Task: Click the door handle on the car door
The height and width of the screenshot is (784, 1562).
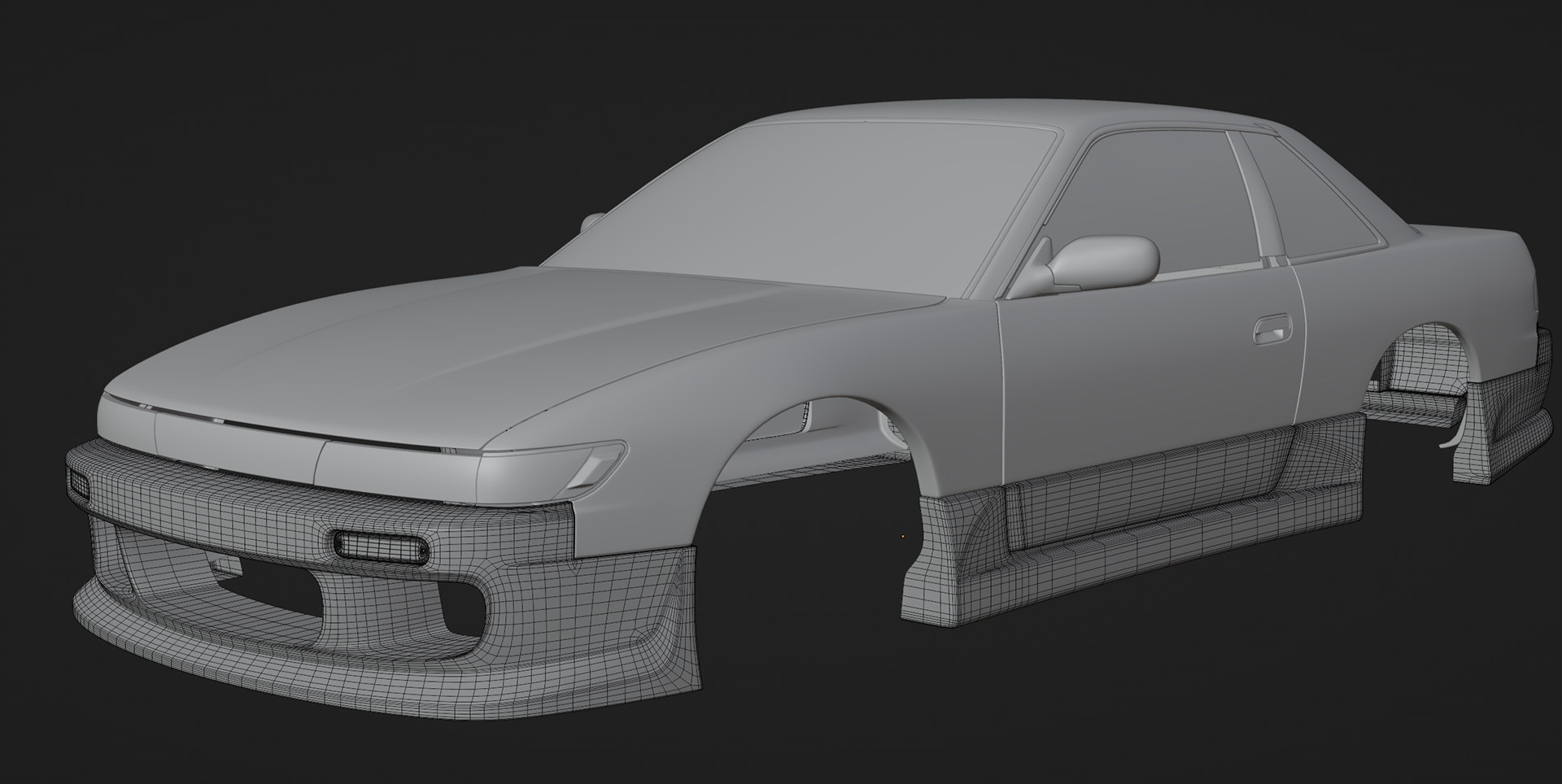Action: coord(1272,330)
